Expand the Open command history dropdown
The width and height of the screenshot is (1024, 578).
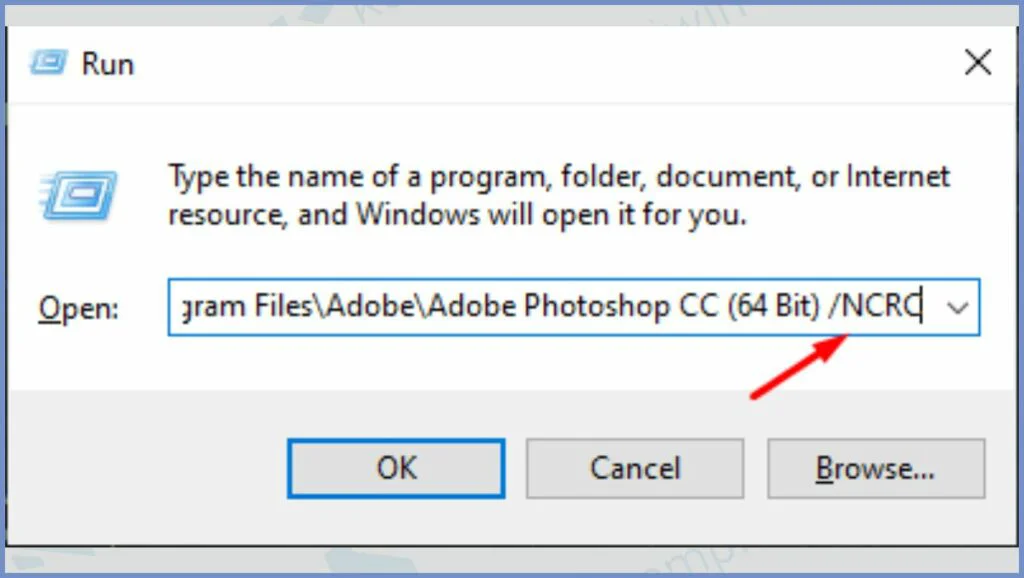tap(957, 307)
